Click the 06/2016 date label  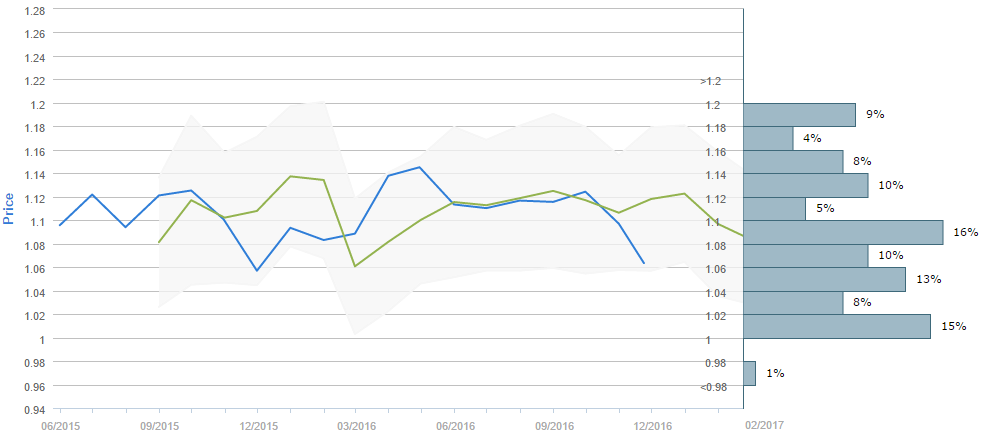[454, 425]
